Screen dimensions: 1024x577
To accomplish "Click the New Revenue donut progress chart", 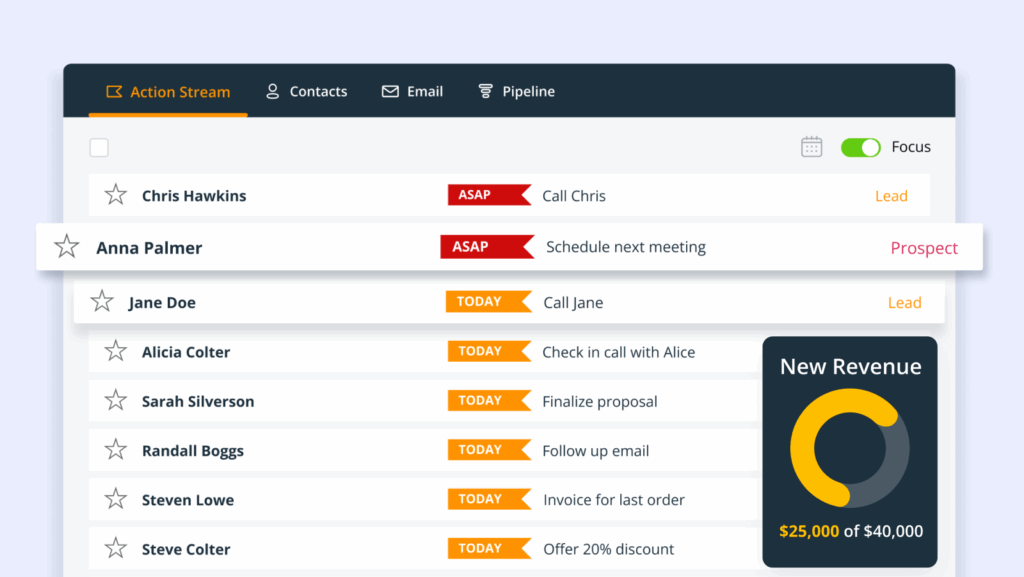I will [x=849, y=448].
